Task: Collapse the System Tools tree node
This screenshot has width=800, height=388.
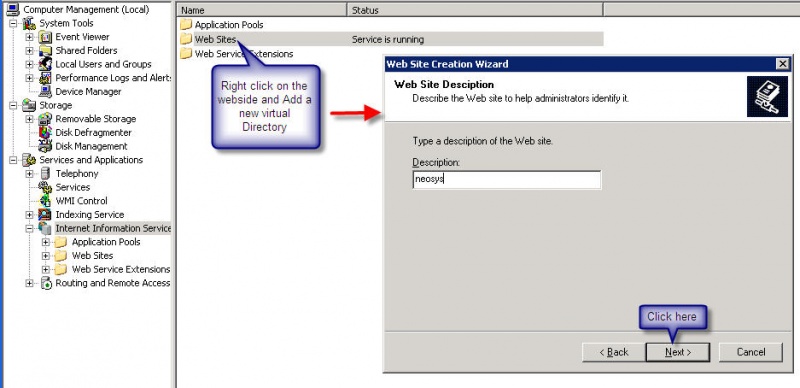Action: pos(13,23)
